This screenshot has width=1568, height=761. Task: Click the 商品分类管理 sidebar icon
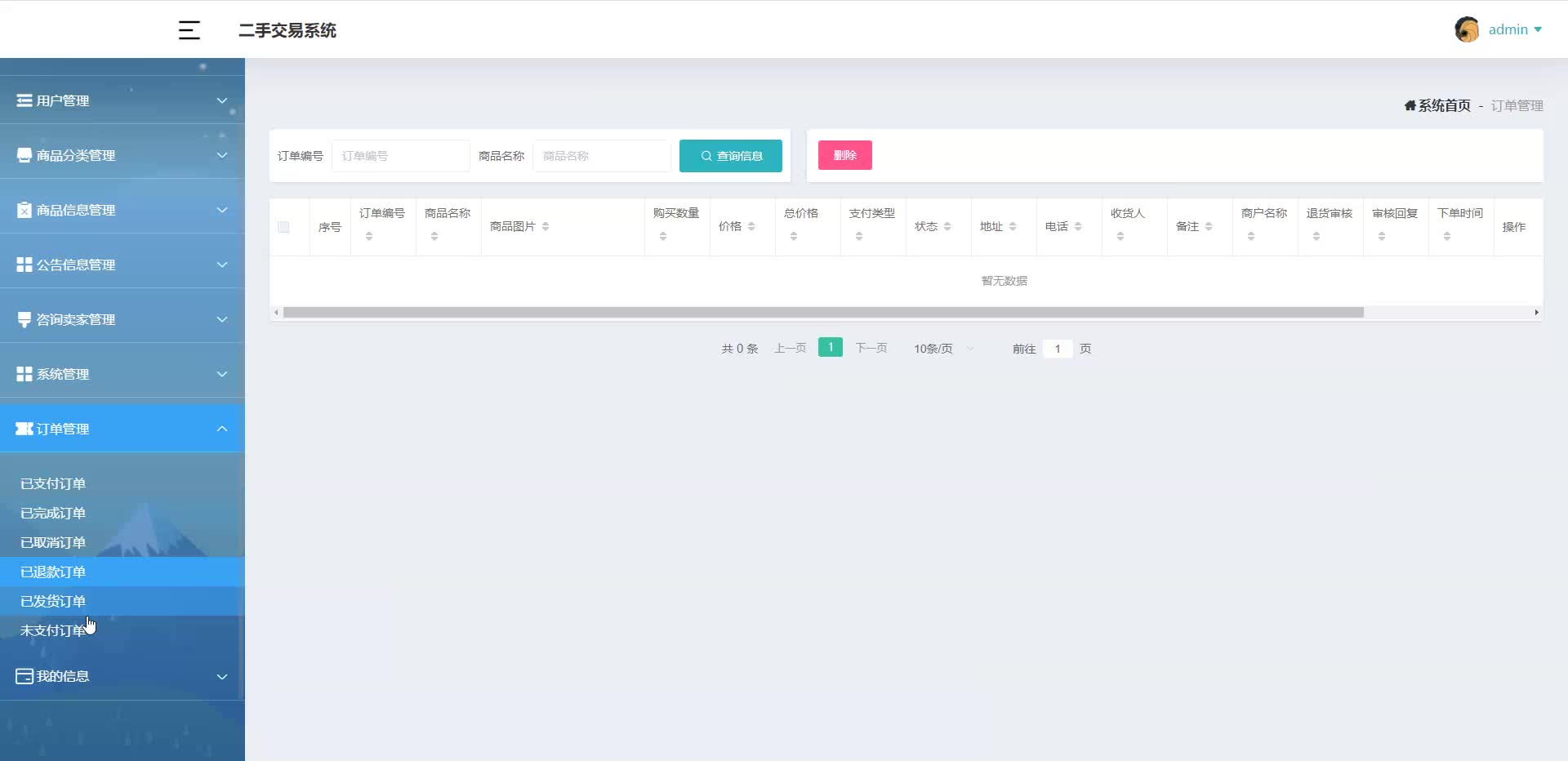pos(24,155)
